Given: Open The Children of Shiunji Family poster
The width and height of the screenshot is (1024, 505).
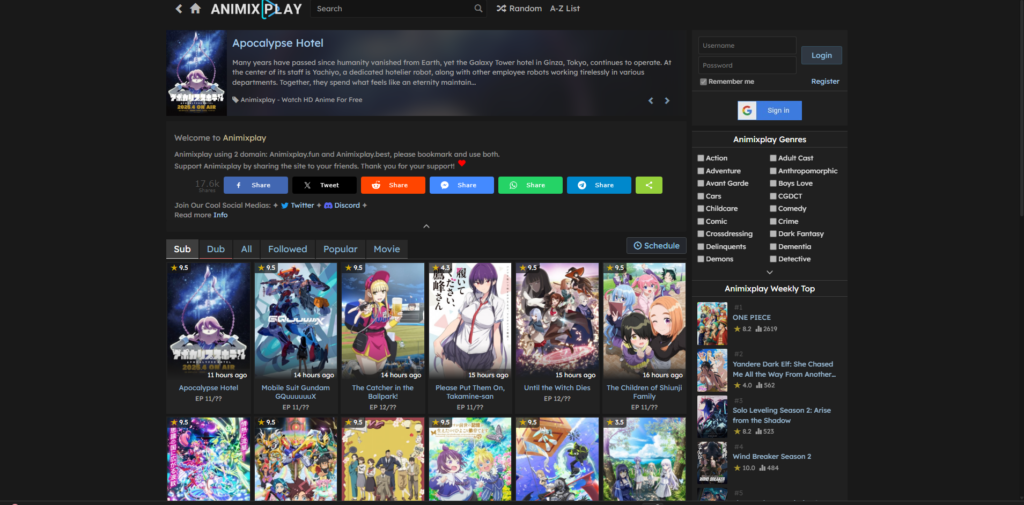Looking at the screenshot, I should (645, 321).
